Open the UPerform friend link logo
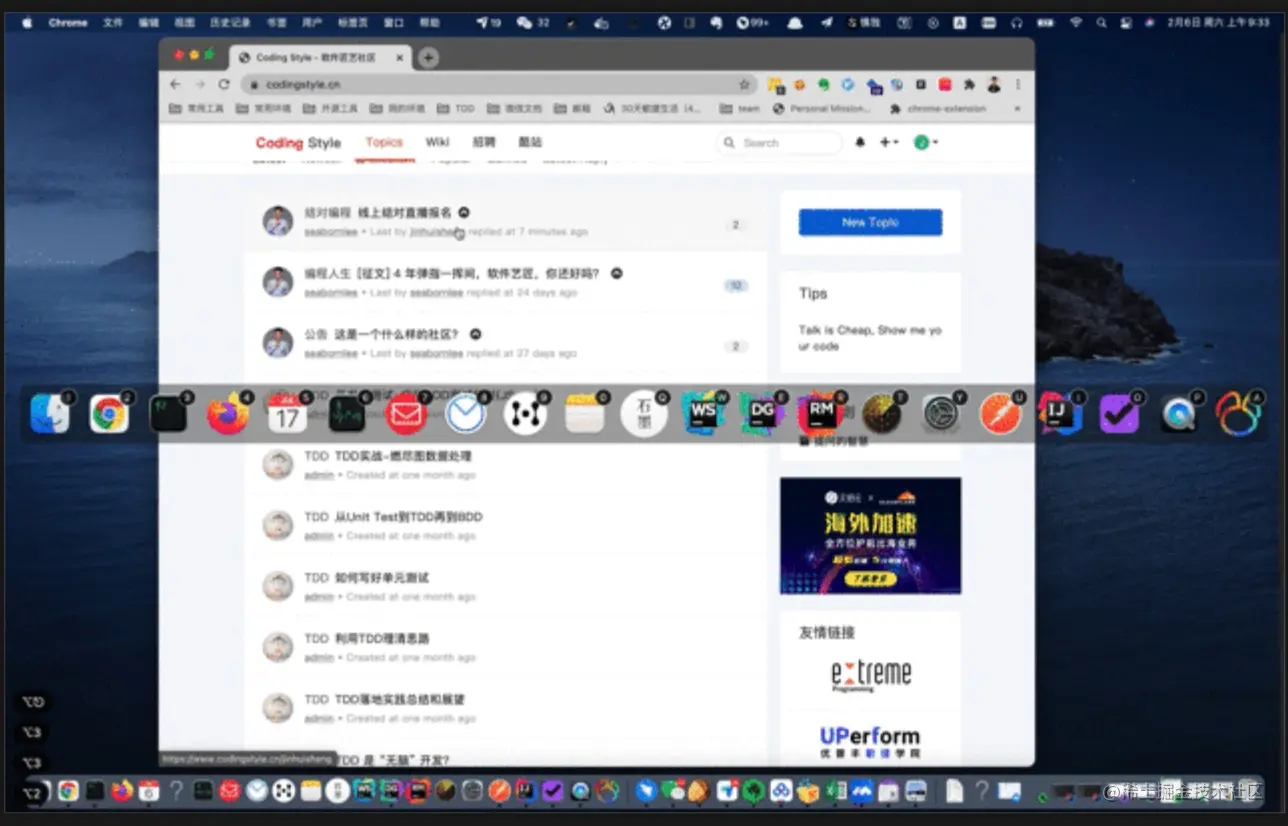Image resolution: width=1288 pixels, height=826 pixels. (870, 742)
